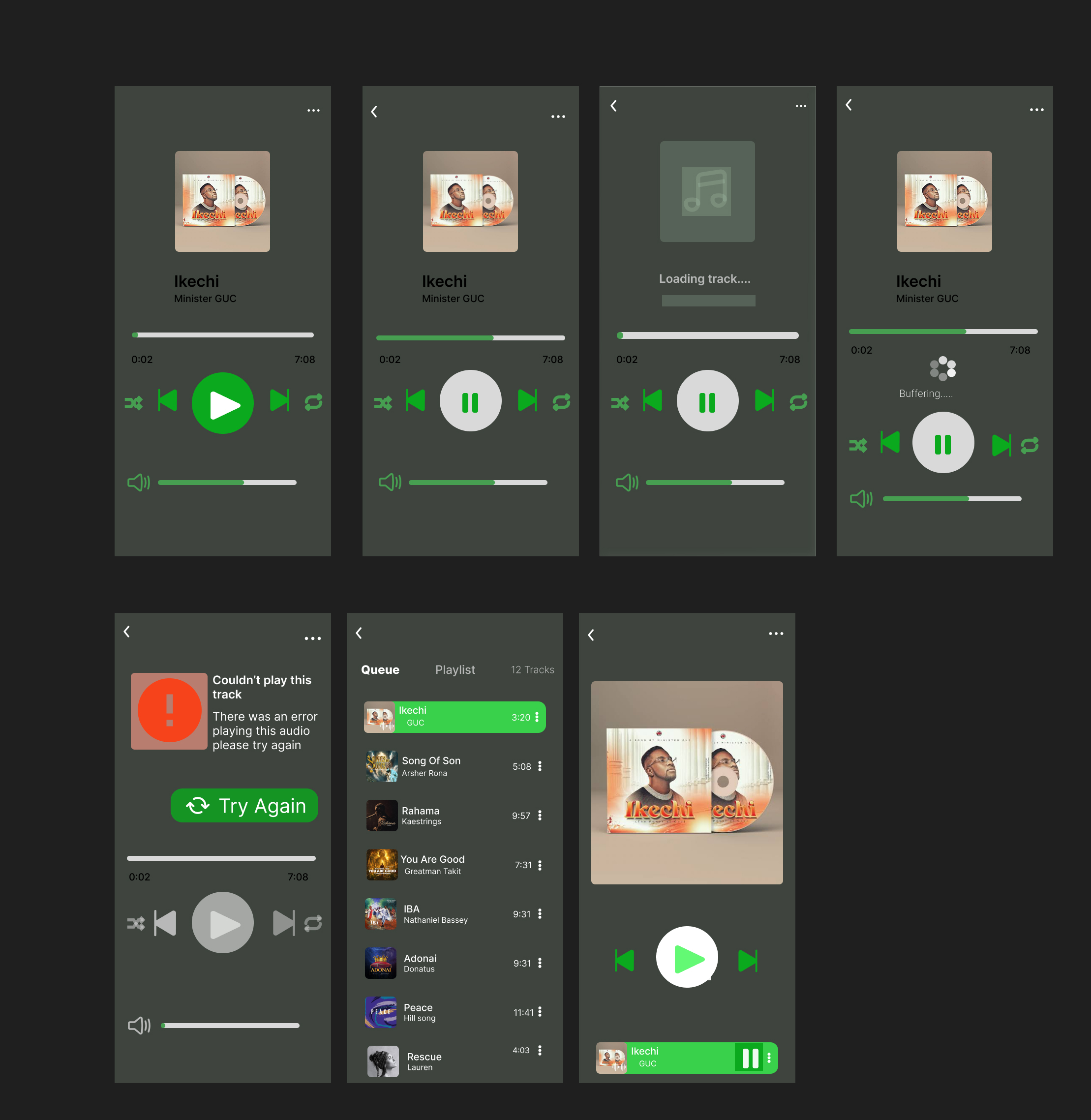Switch to the Playlist tab
The height and width of the screenshot is (1120, 1091).
click(x=455, y=670)
